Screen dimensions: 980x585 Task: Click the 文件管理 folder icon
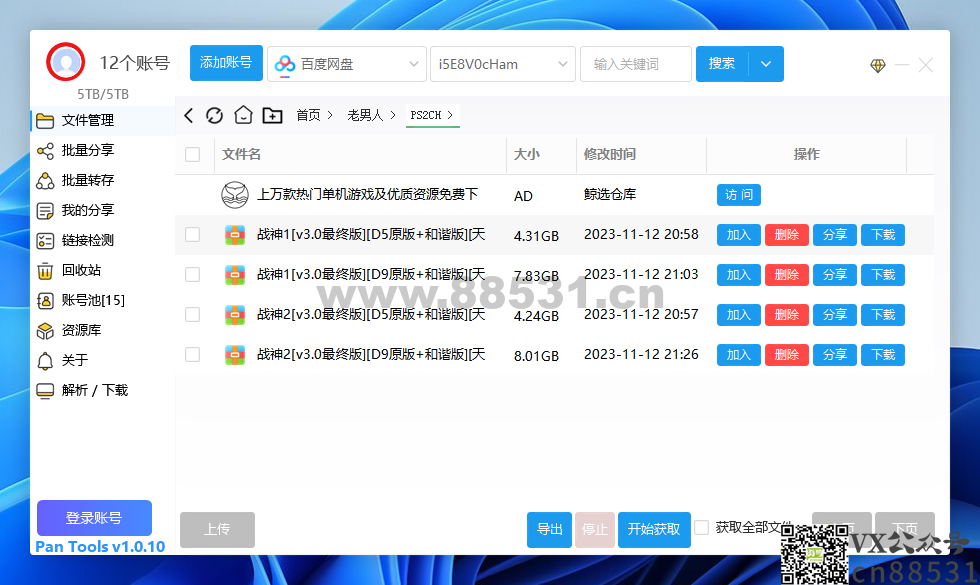click(45, 121)
